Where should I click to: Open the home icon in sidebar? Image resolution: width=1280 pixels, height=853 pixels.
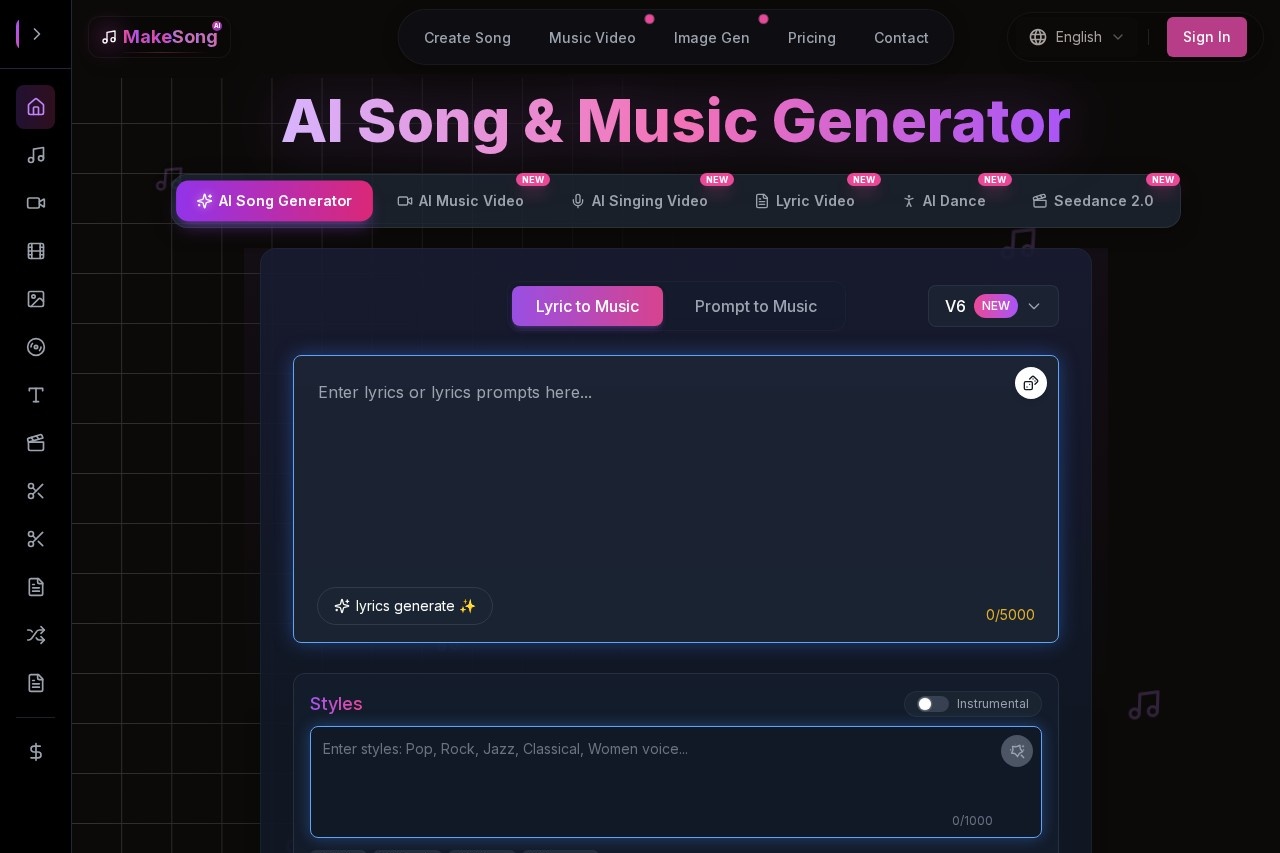point(36,107)
